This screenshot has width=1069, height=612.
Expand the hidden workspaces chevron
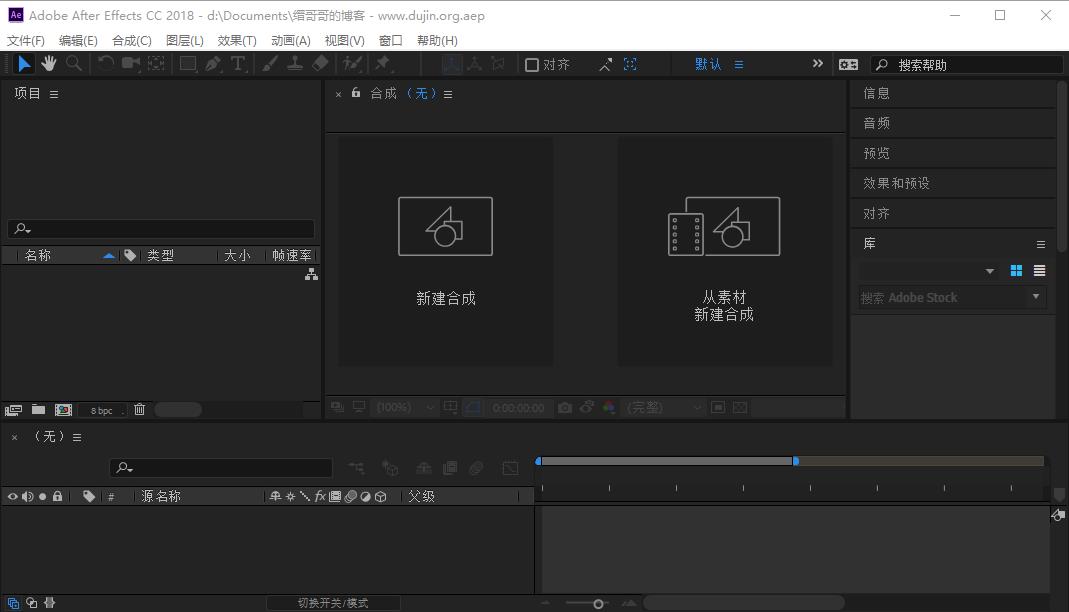point(817,63)
